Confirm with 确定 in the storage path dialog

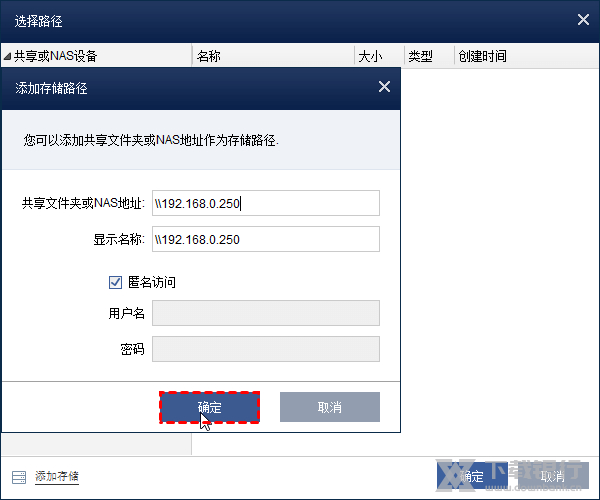[x=210, y=407]
